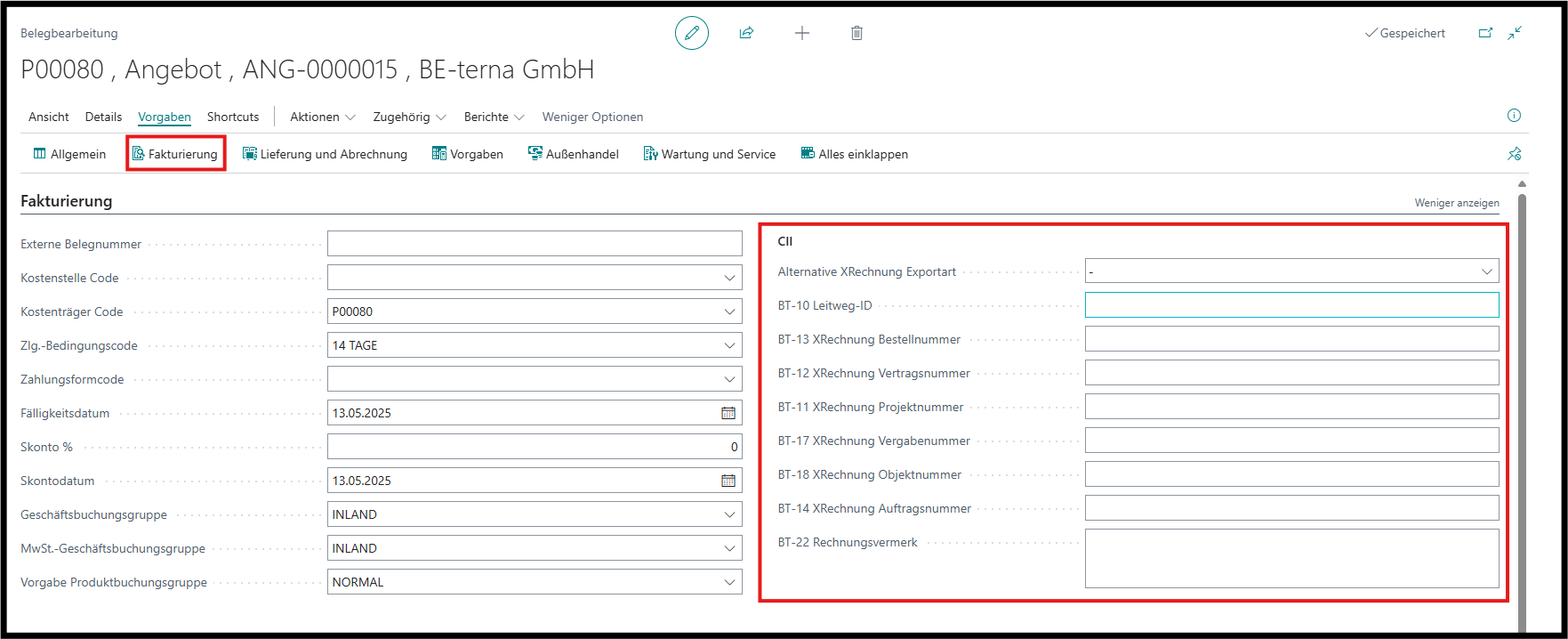The width and height of the screenshot is (1568, 639).
Task: Jump to Lieferung und Abrechnung section
Action: point(325,154)
